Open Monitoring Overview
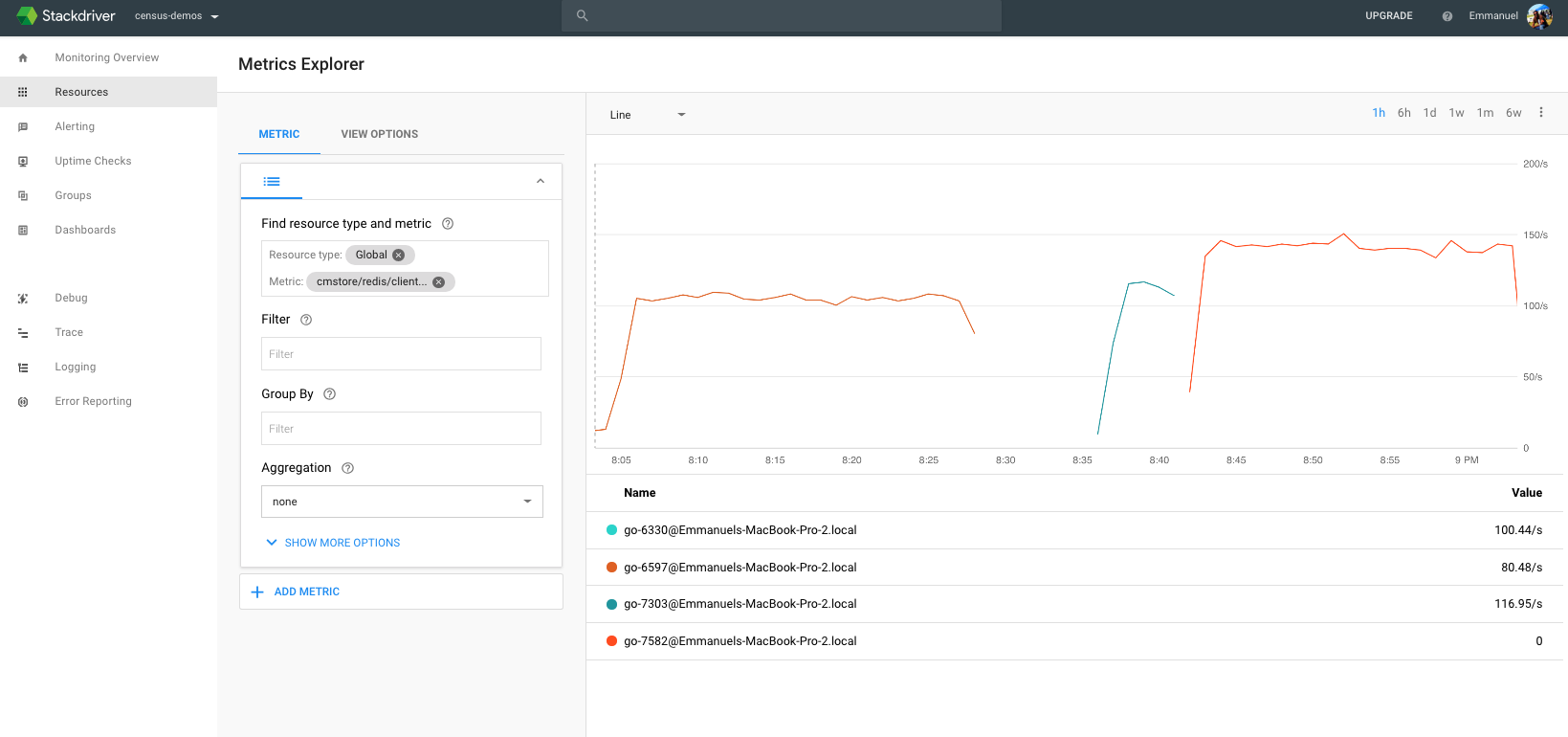 [x=107, y=57]
